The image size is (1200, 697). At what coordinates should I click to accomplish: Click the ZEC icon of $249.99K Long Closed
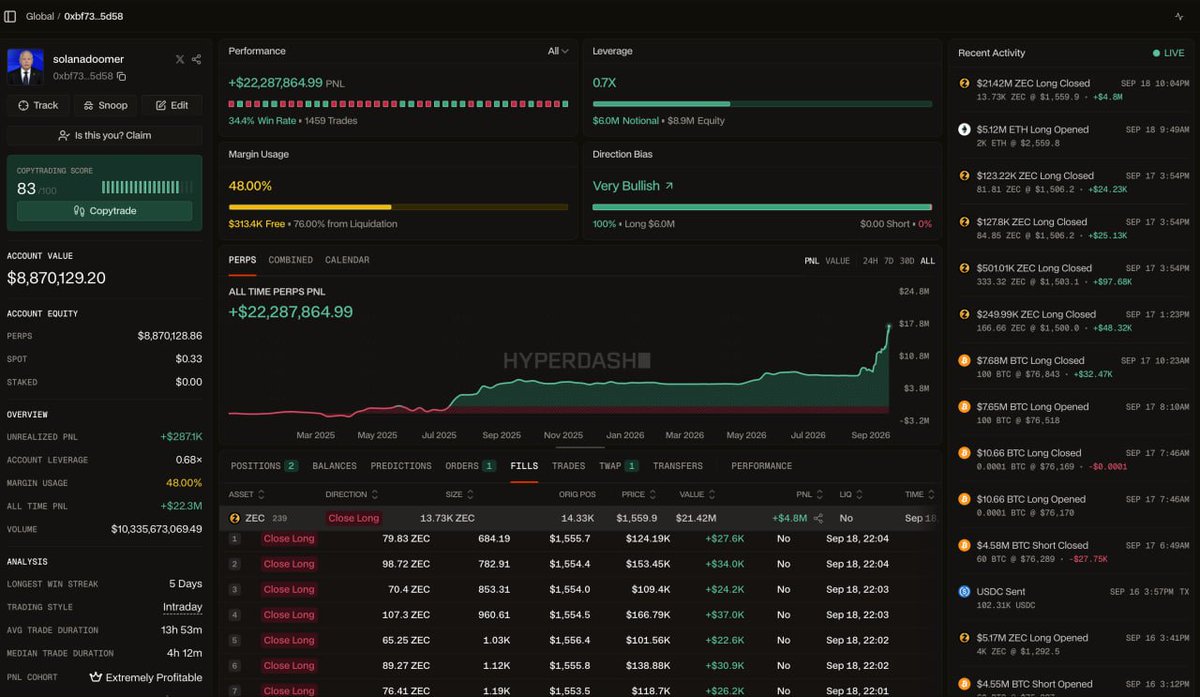coord(965,315)
